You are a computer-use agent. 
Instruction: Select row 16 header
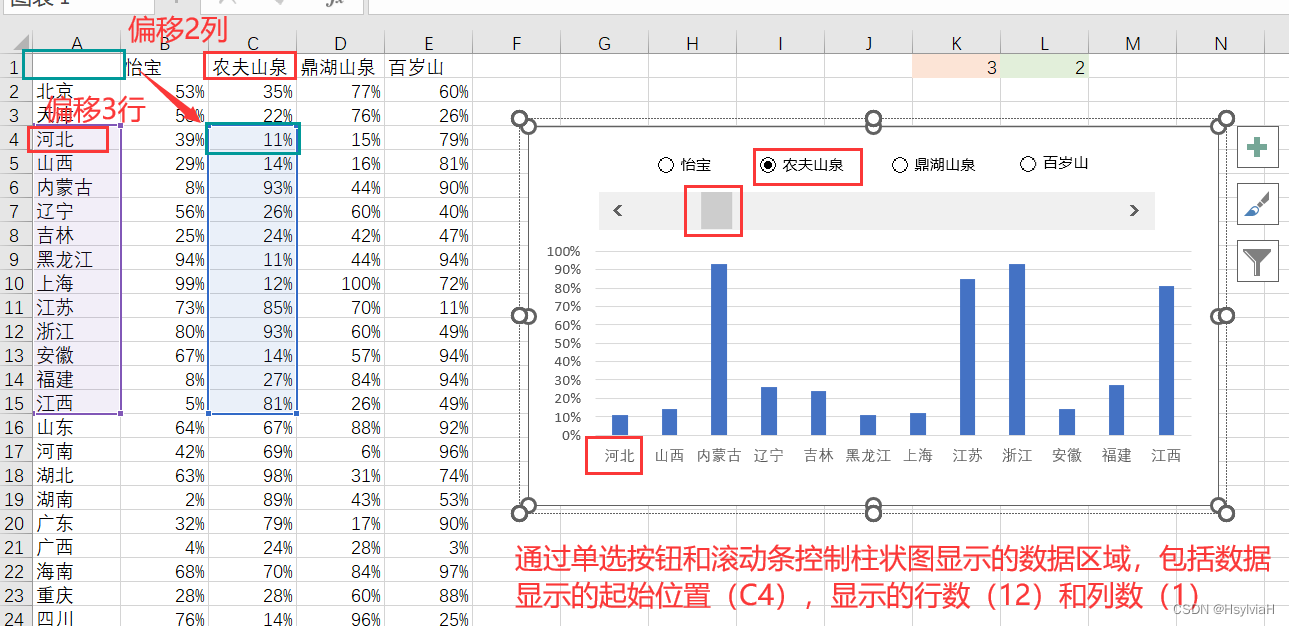[15, 427]
